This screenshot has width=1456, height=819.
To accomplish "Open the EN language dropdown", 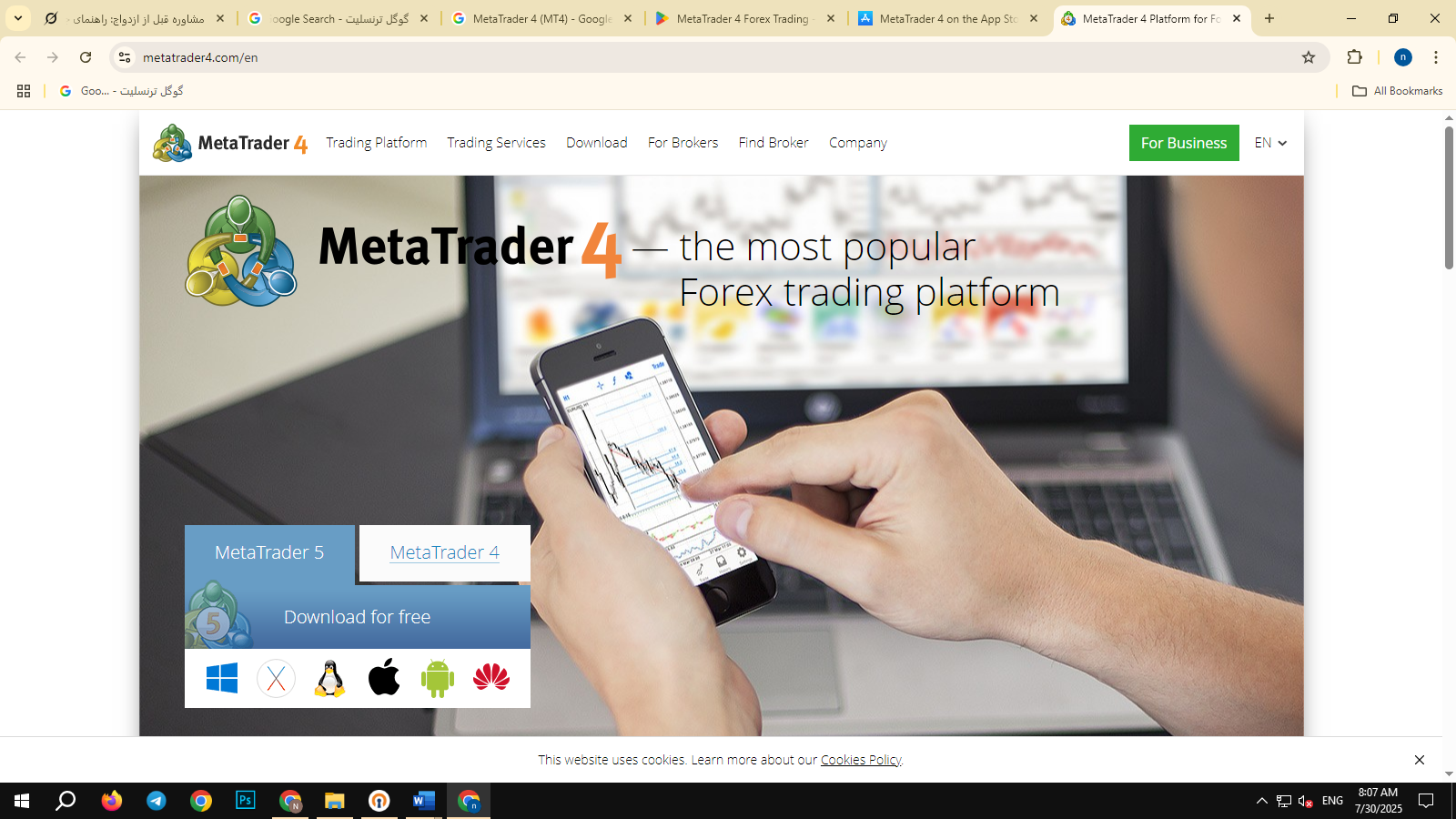I will click(1269, 143).
